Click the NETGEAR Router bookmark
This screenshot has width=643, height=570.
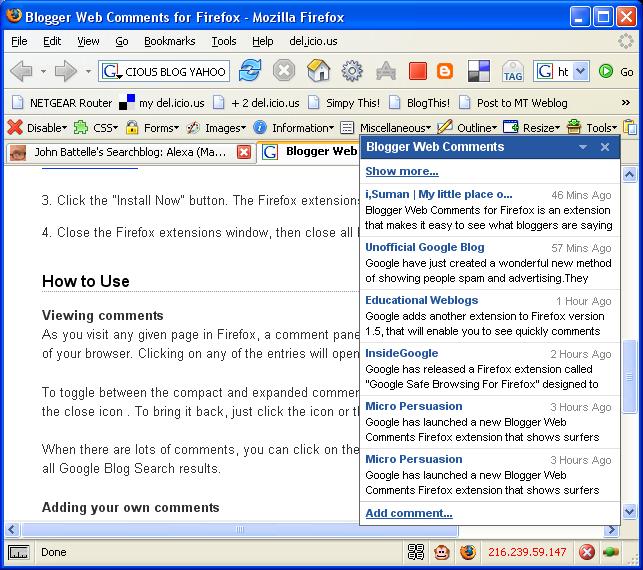pos(62,103)
